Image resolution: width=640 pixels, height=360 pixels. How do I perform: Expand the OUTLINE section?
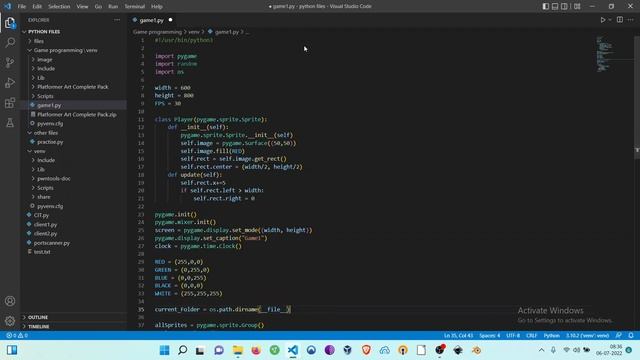(38, 317)
